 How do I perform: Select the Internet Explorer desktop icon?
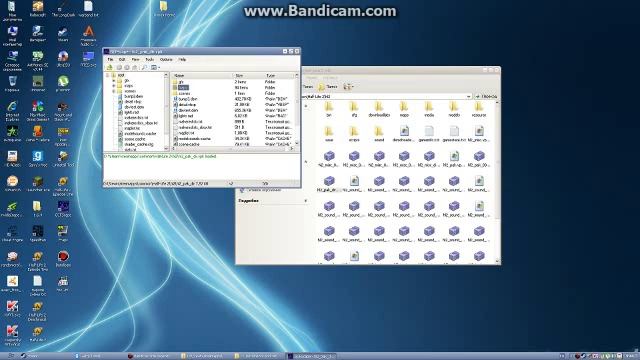(12, 110)
